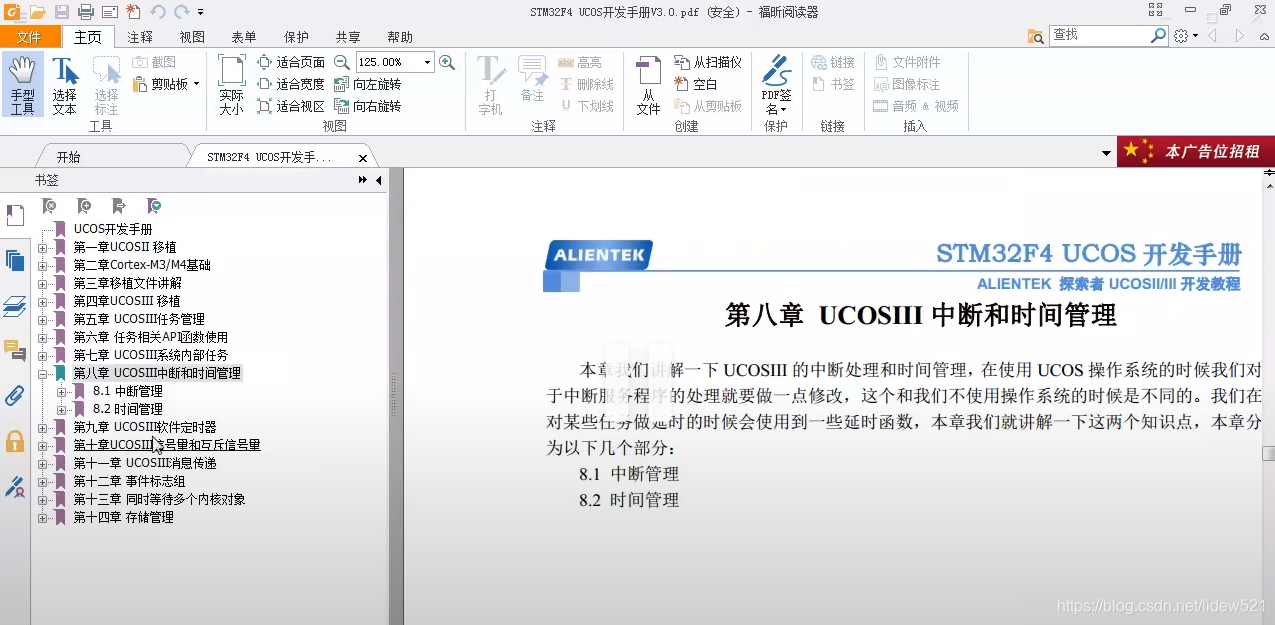This screenshot has height=625, width=1275.
Task: Create PDF from scanner (从扫描仪)
Action: point(708,62)
